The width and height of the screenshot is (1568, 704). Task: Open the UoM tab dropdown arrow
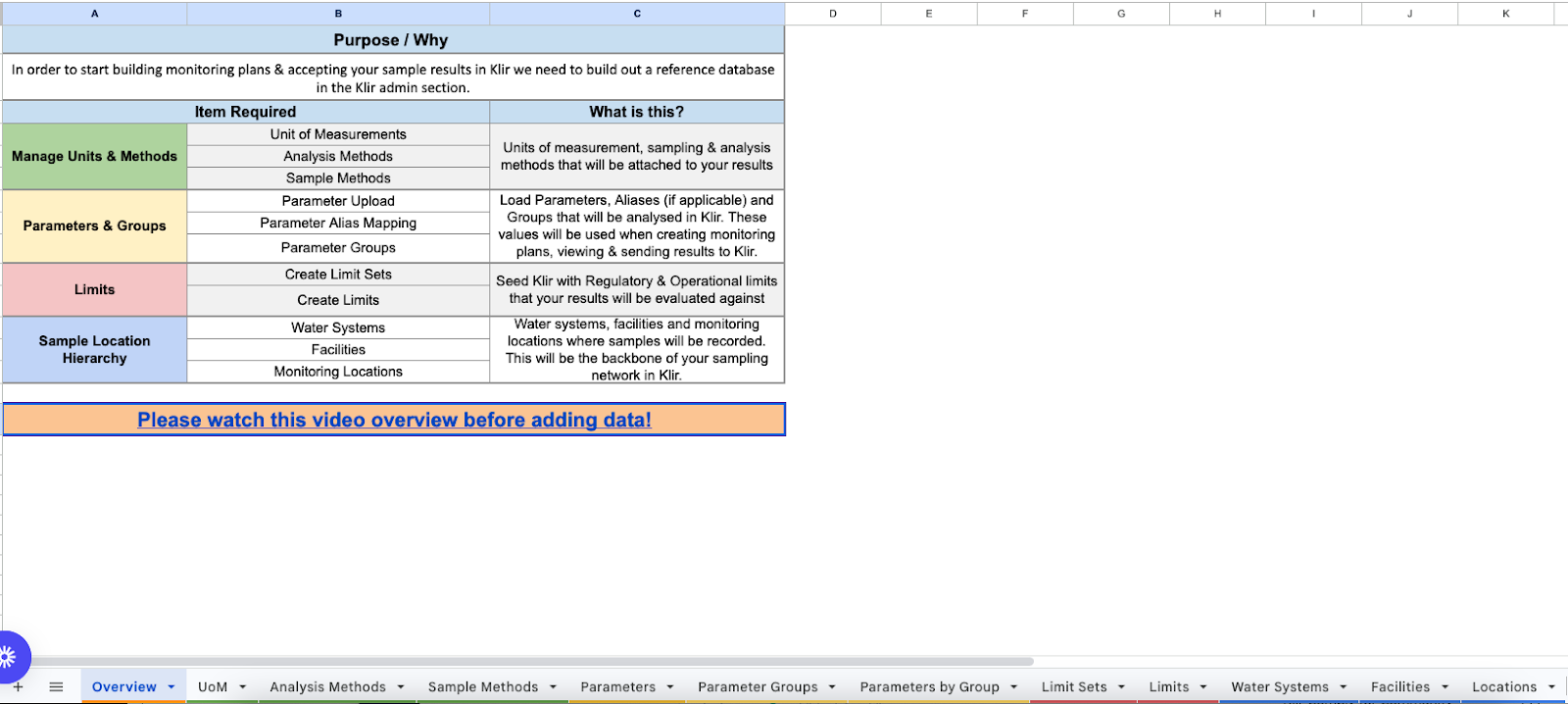coord(242,687)
